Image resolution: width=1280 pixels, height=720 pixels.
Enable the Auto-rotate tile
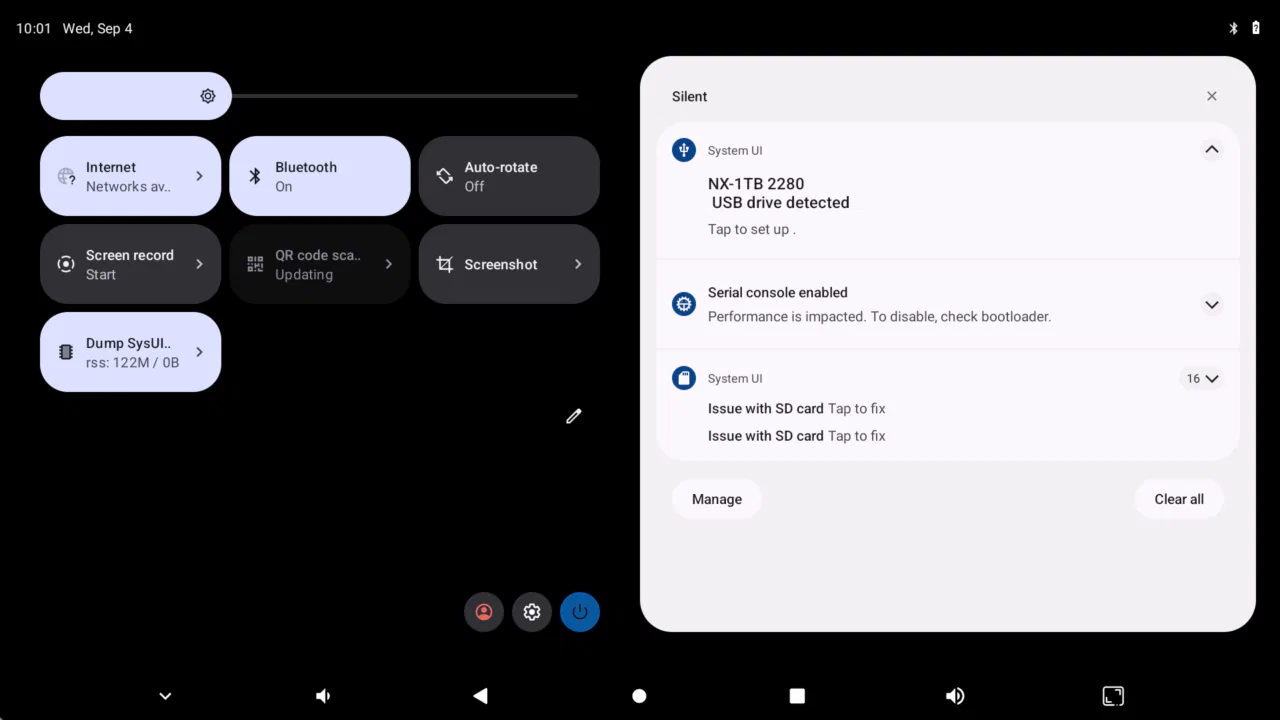(508, 176)
